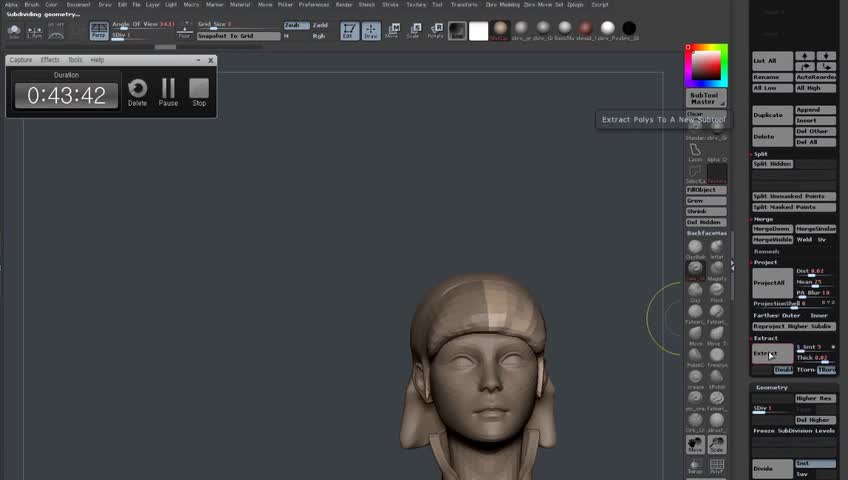Viewport: 848px width, 480px height.
Task: Collapse the Merge section header
Action: point(763,219)
